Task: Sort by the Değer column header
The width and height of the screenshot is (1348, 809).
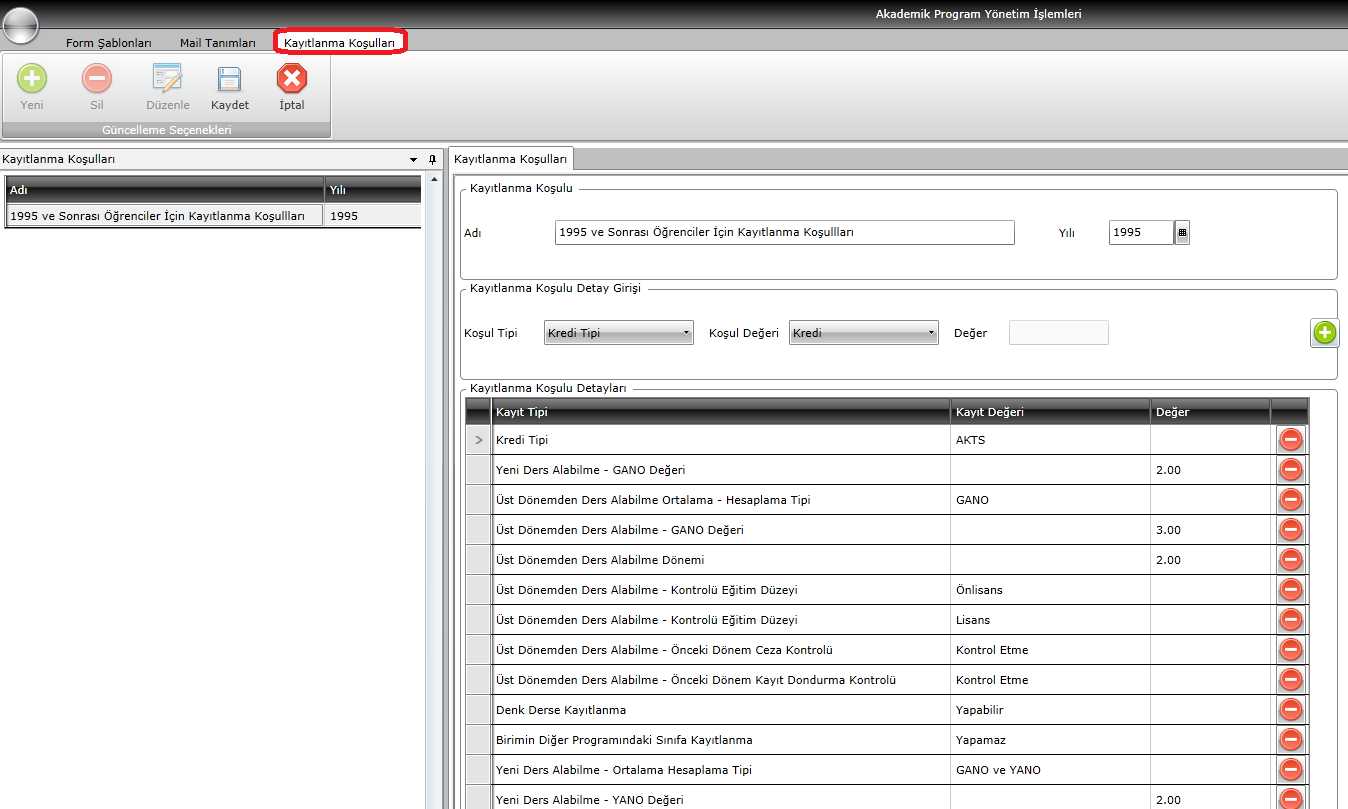Action: (1210, 412)
